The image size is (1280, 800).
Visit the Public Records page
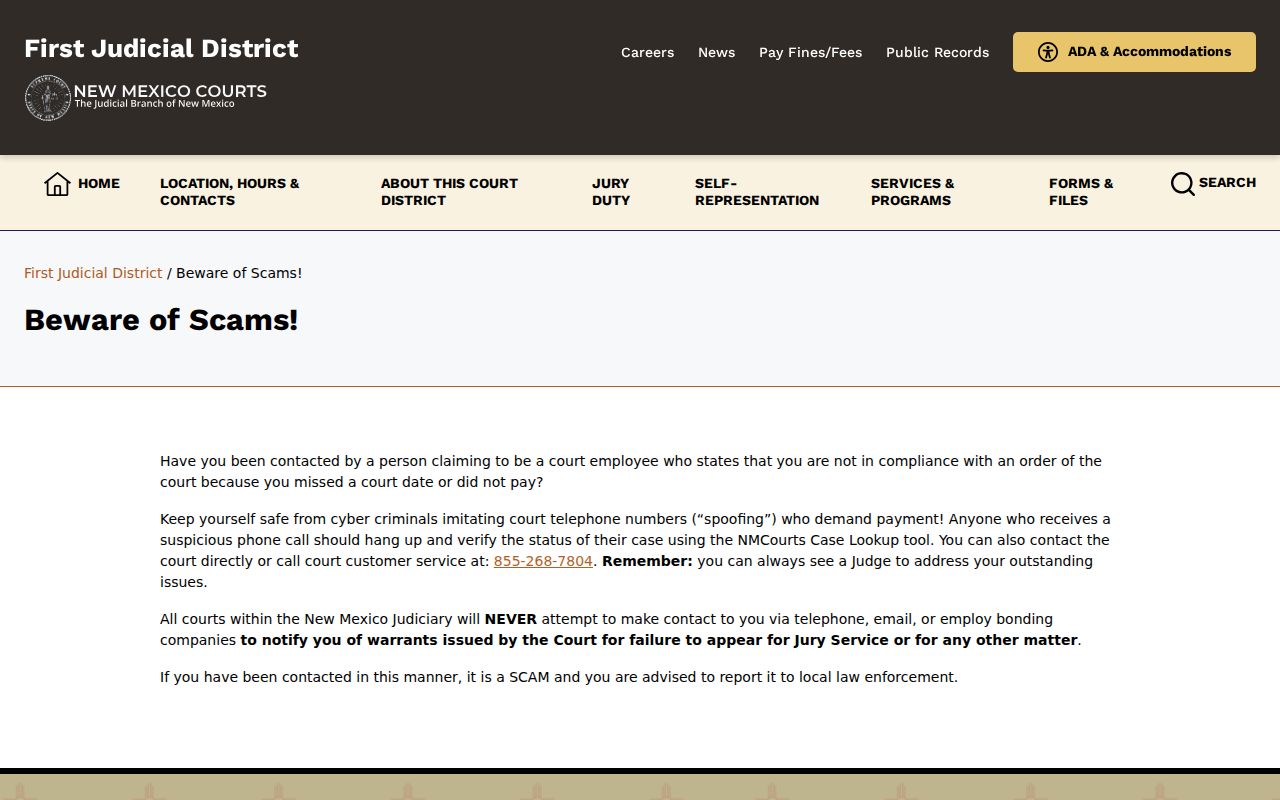pyautogui.click(x=937, y=52)
